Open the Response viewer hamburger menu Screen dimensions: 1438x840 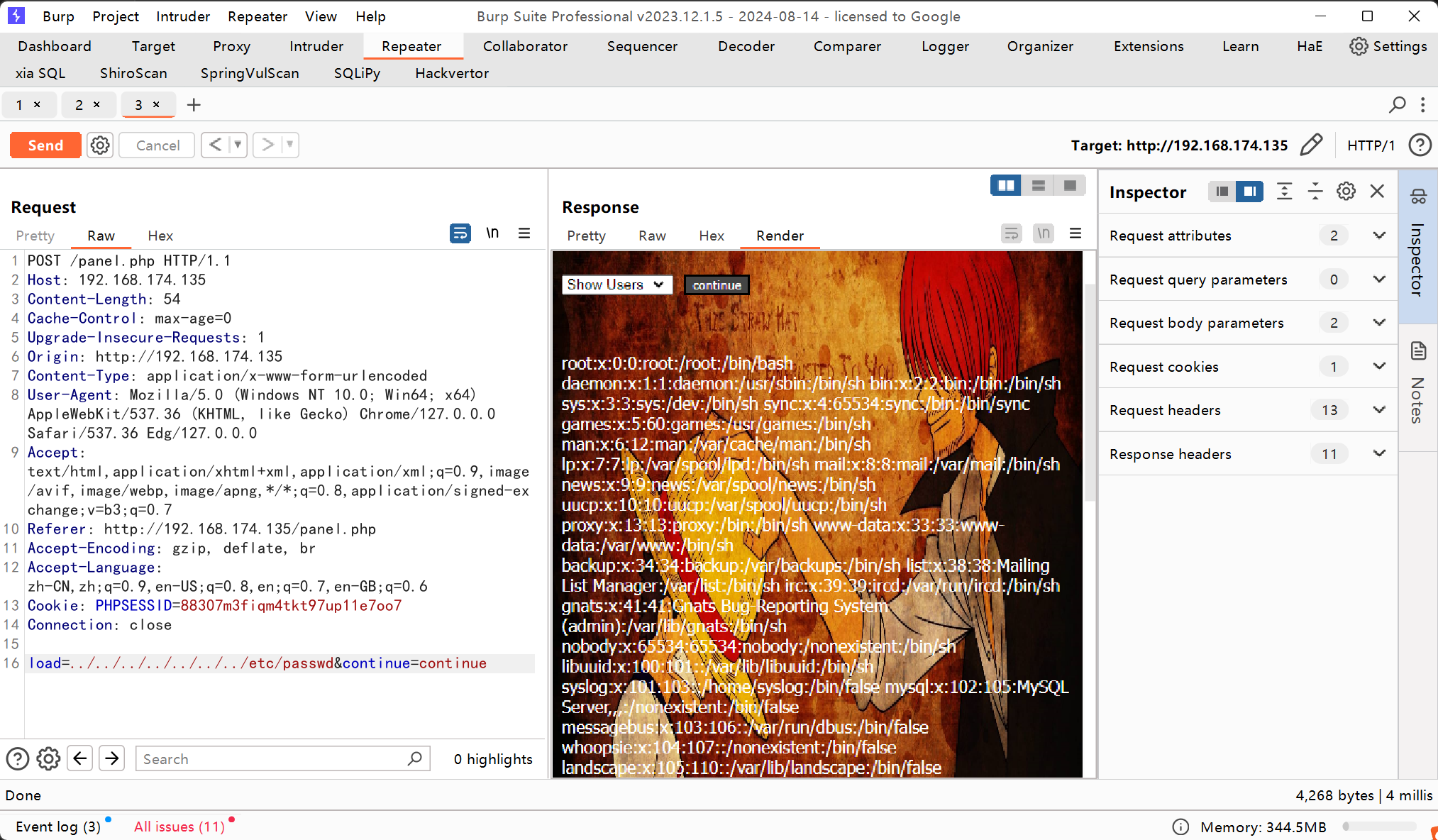click(1075, 233)
